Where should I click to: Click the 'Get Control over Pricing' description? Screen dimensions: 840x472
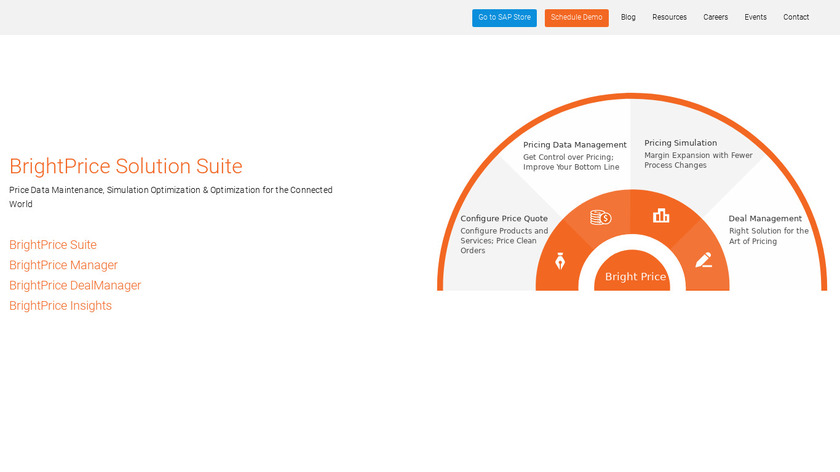pos(571,162)
